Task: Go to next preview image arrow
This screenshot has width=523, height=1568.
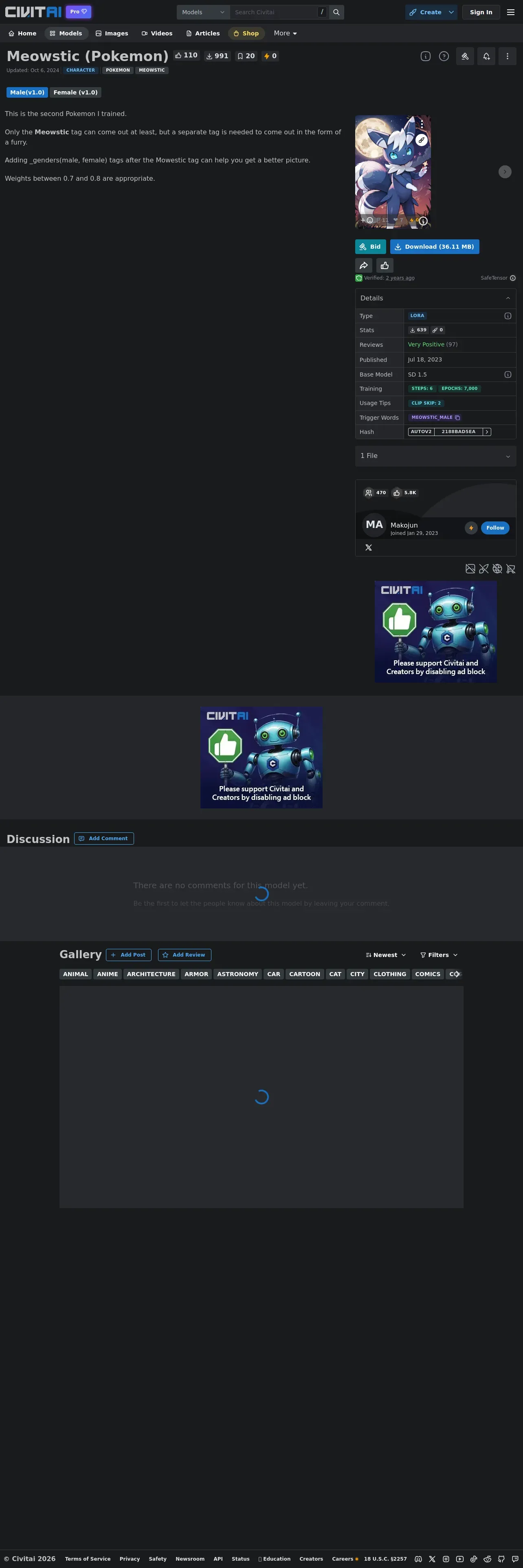Action: tap(505, 172)
